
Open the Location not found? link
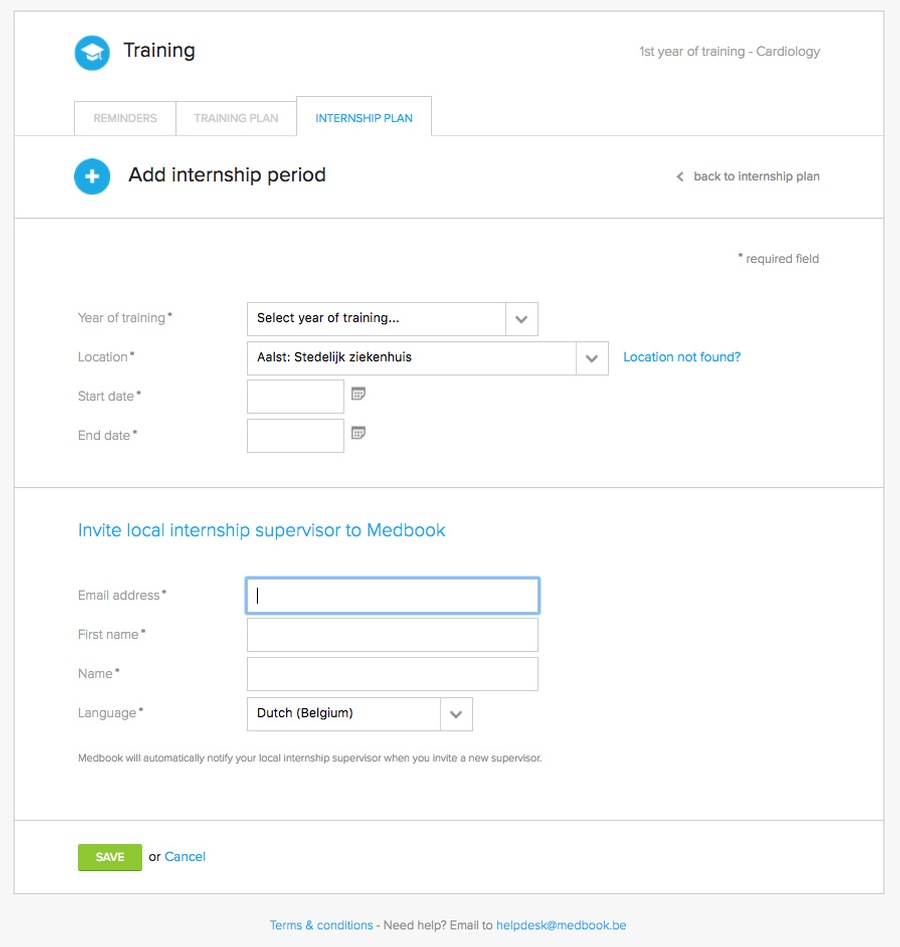click(682, 357)
